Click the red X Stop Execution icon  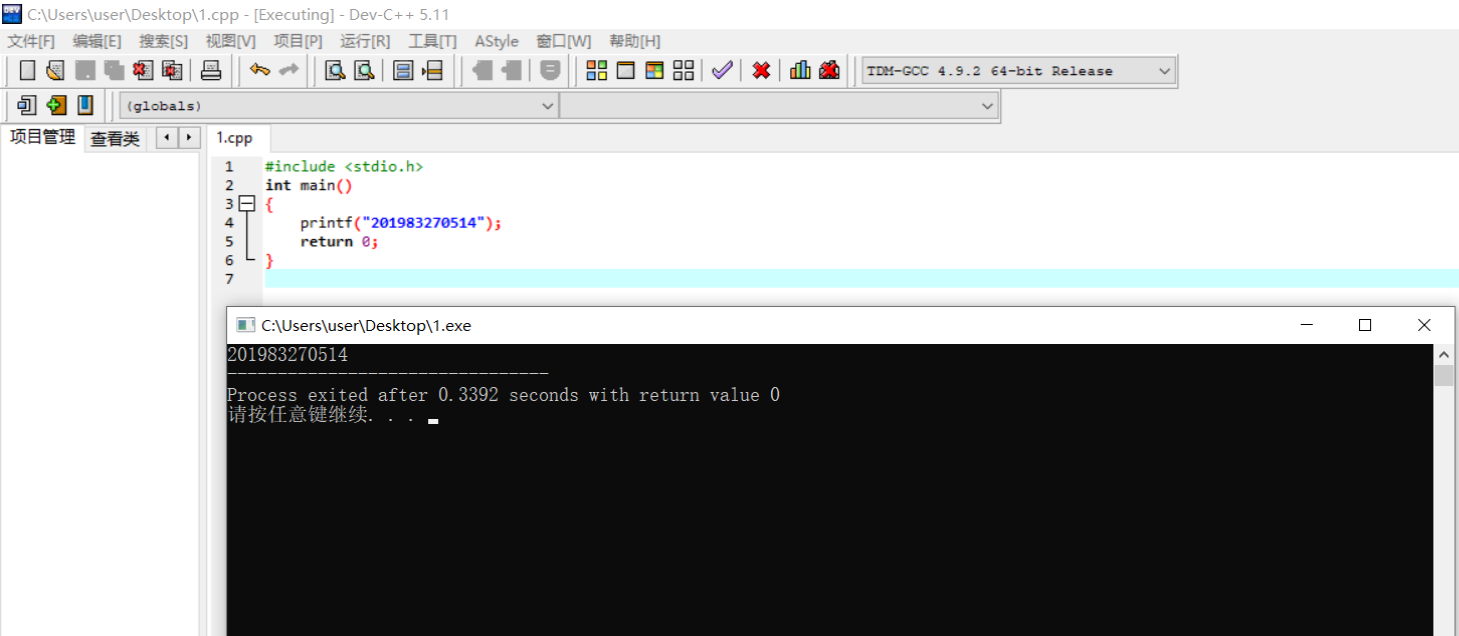(x=761, y=70)
